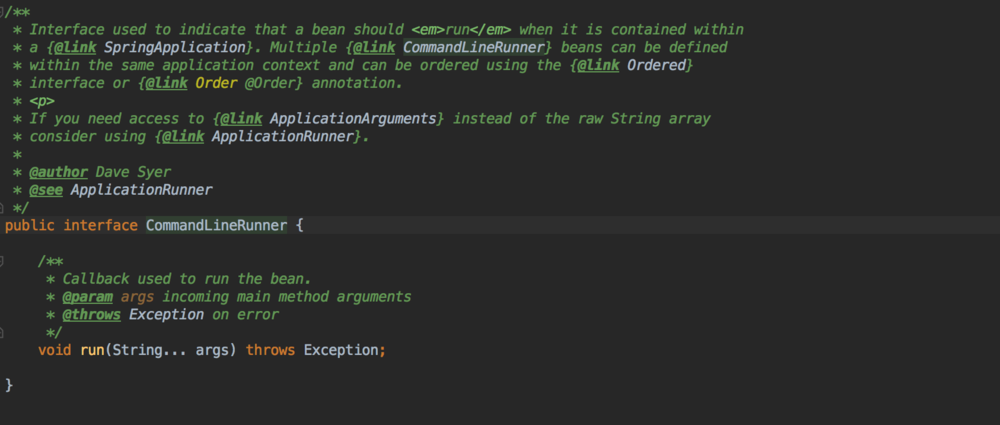Screen dimensions: 1000x425
Task: Click the void return type keyword
Action: pos(55,350)
